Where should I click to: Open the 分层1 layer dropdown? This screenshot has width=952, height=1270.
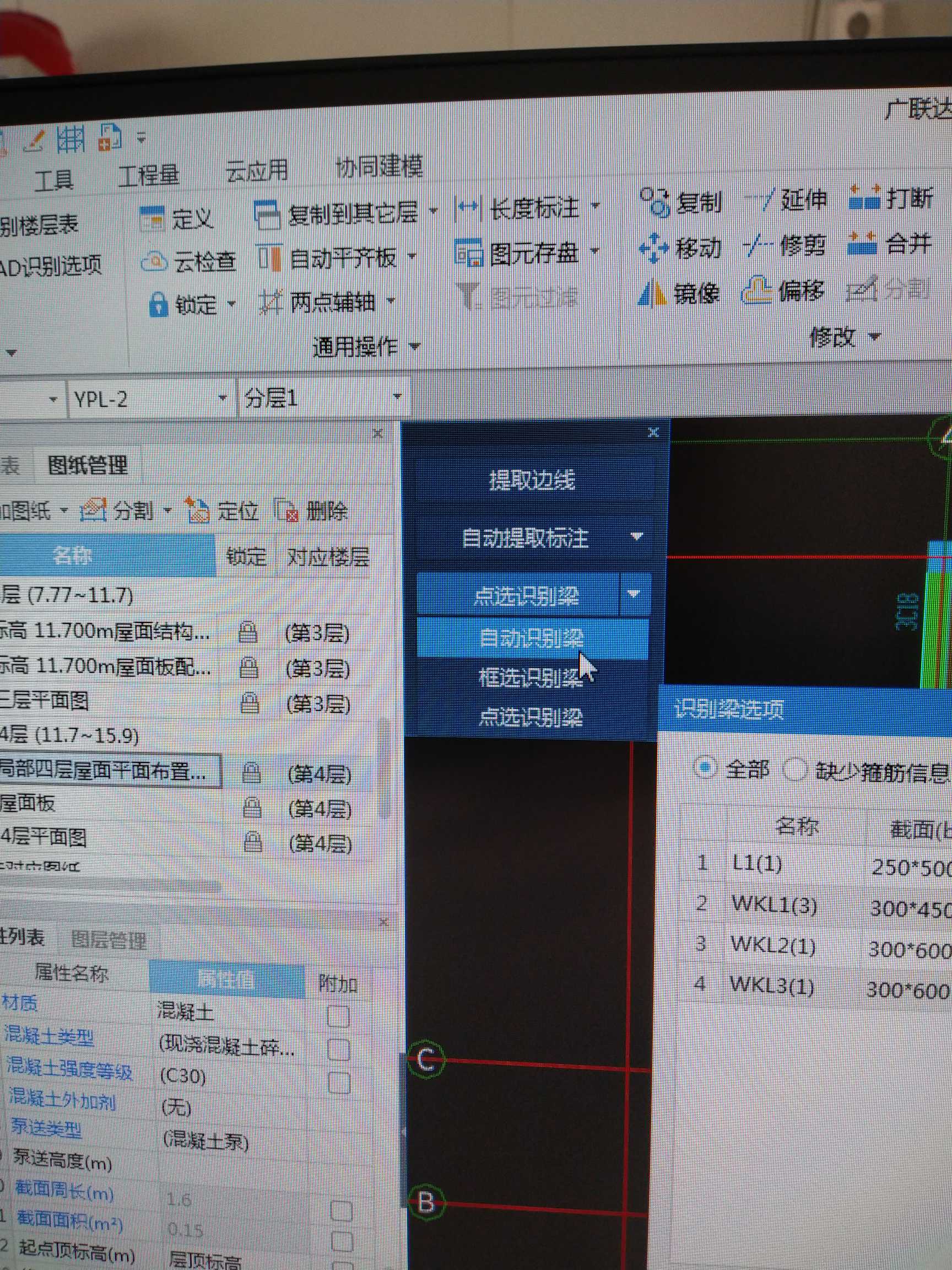click(x=397, y=397)
